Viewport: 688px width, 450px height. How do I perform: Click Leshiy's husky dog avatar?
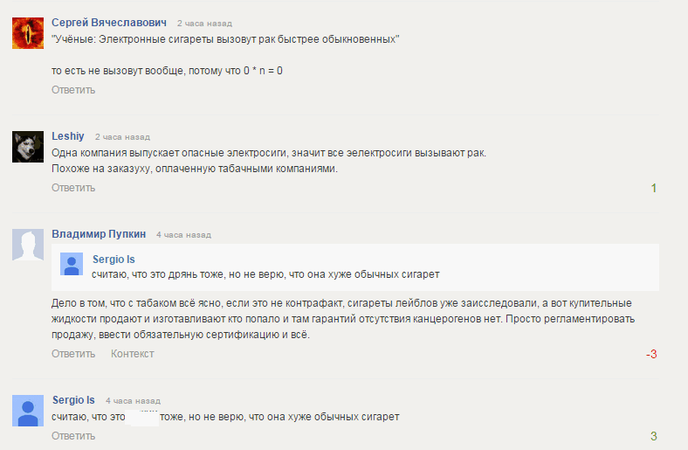tap(28, 146)
